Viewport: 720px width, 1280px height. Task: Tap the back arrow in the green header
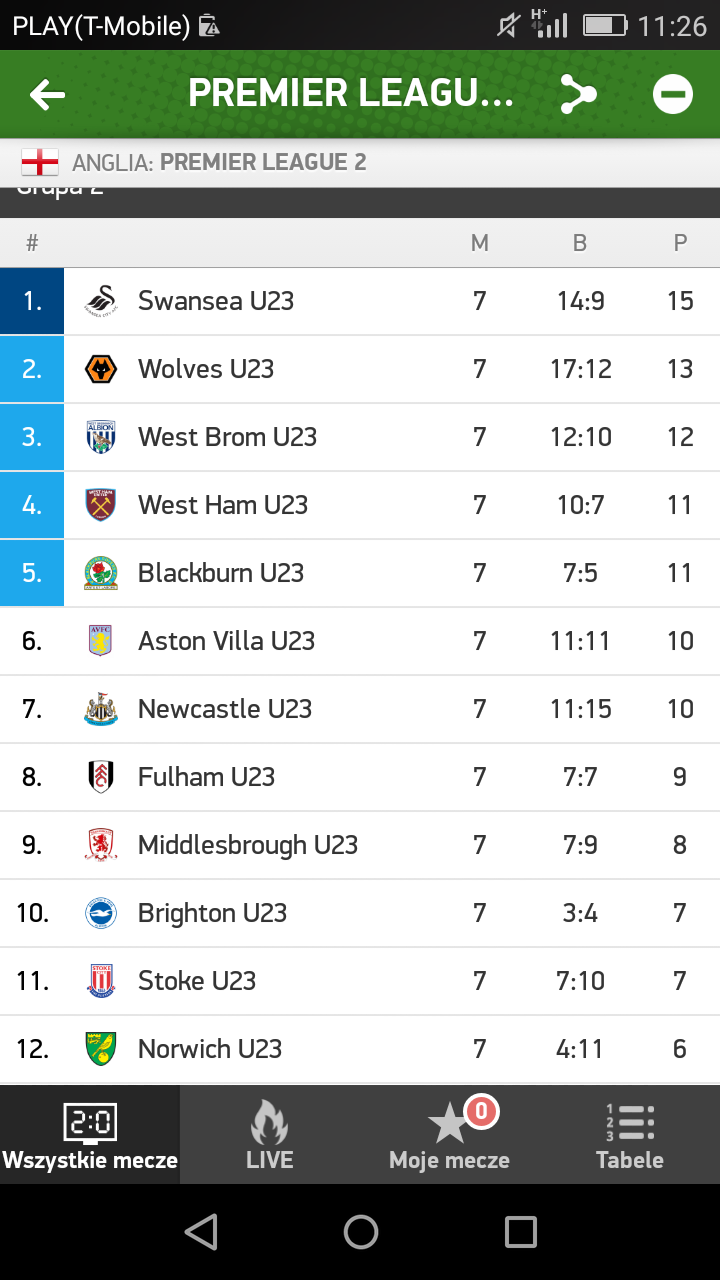click(x=45, y=93)
